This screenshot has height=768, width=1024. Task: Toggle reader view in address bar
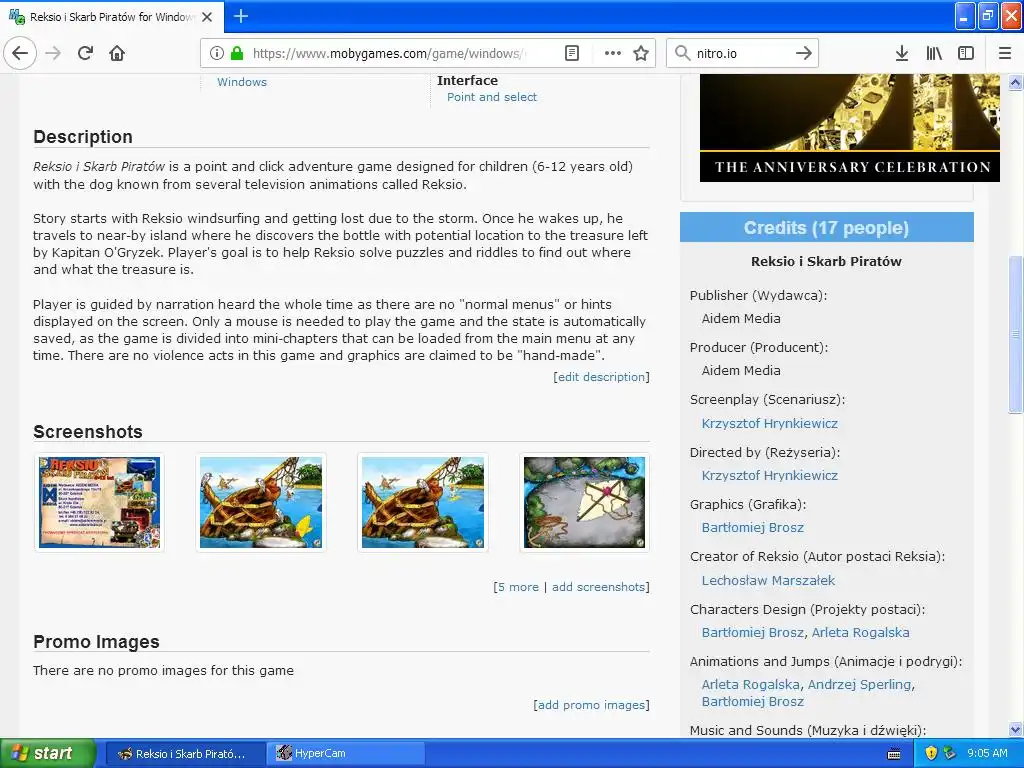[571, 53]
